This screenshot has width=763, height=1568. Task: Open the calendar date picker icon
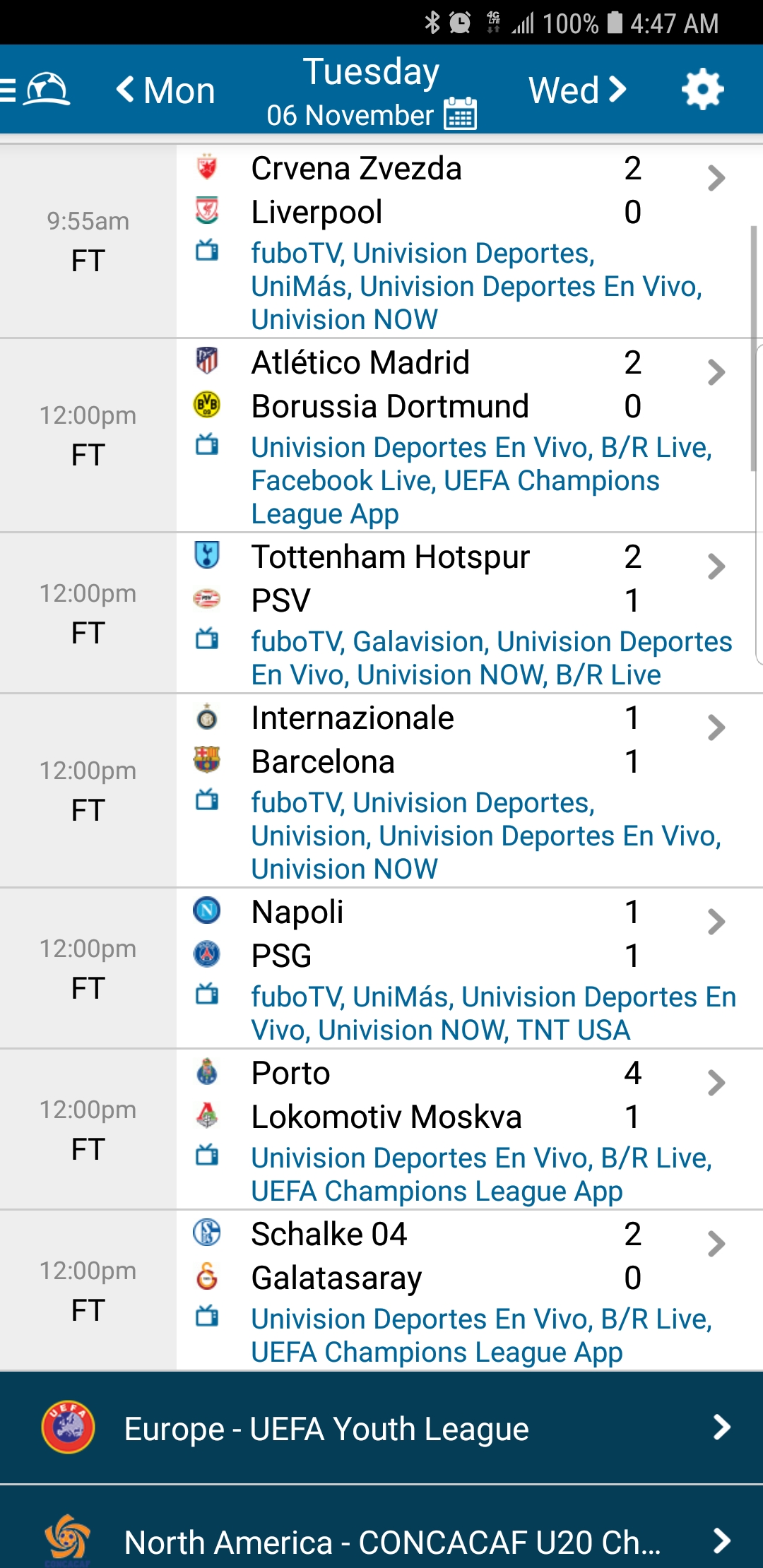(460, 114)
